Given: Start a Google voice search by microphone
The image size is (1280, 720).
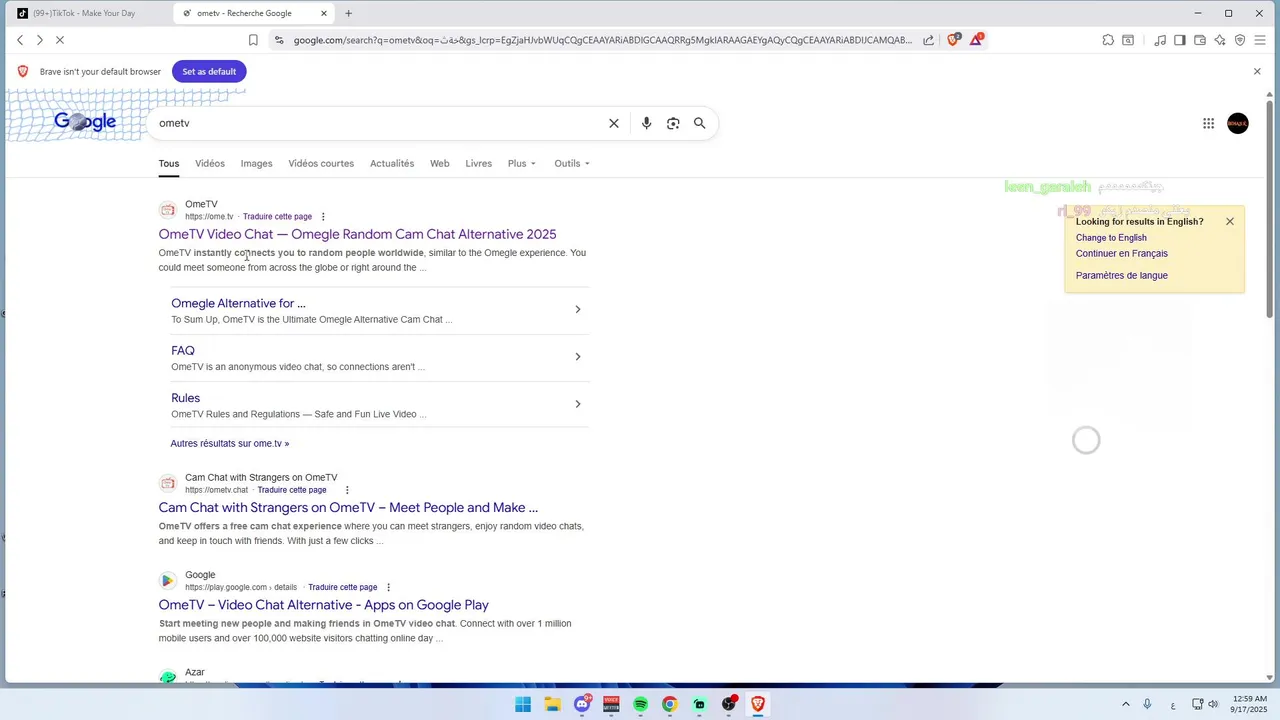Looking at the screenshot, I should coord(646,123).
